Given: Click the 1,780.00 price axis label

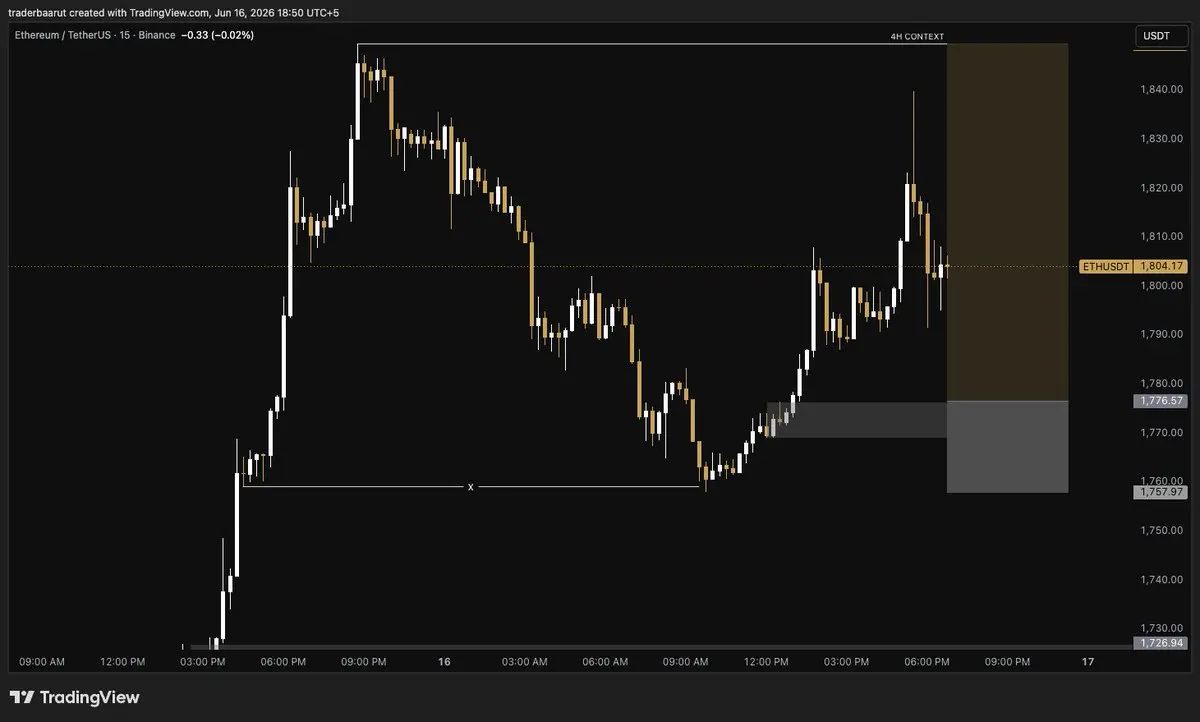Looking at the screenshot, I should coord(1161,384).
